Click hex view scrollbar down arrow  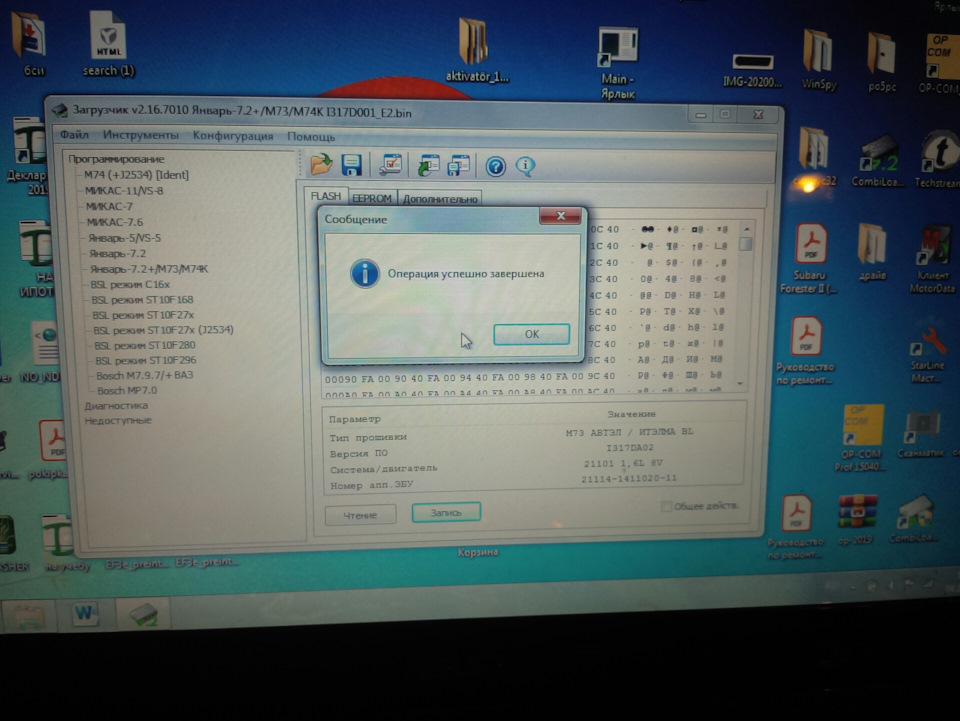tap(740, 384)
